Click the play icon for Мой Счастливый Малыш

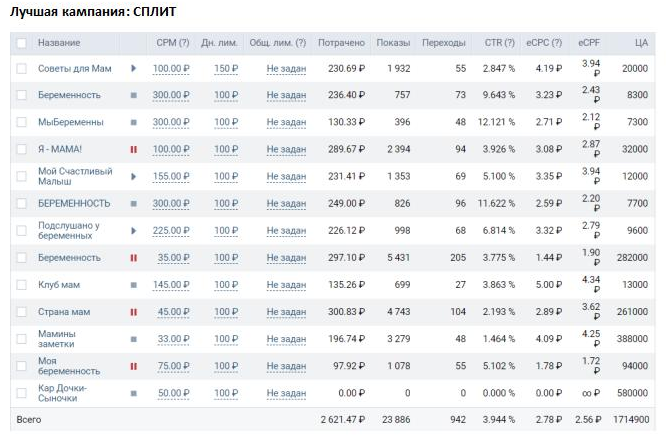[x=133, y=176]
